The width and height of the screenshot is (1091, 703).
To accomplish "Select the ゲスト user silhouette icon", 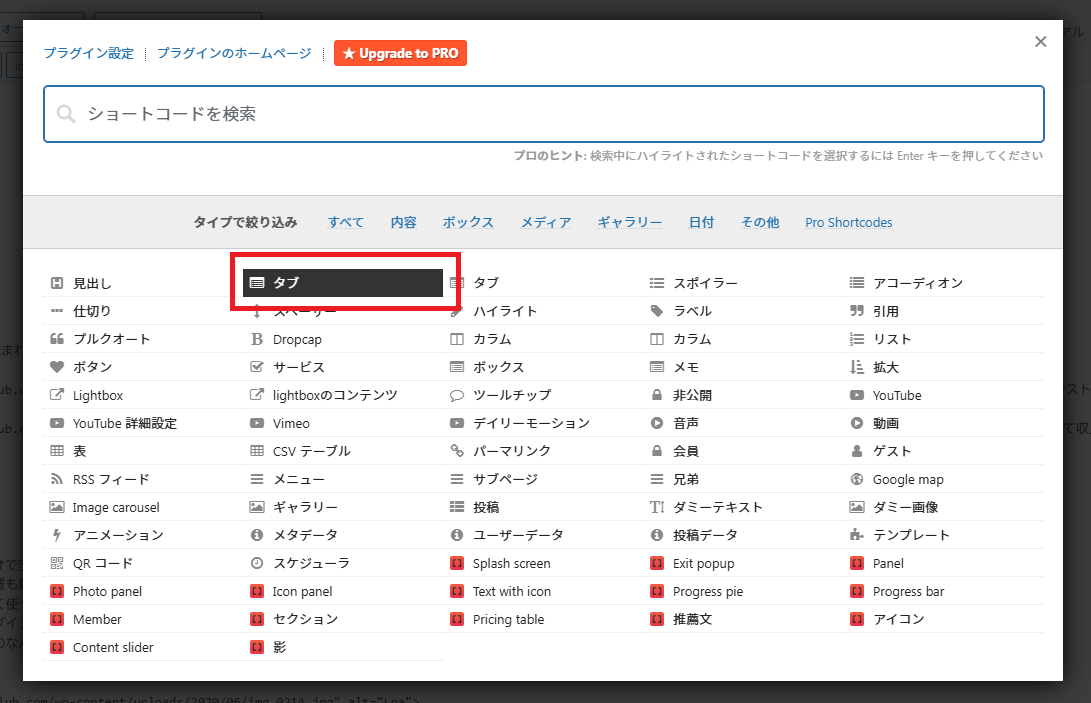I will (x=857, y=451).
